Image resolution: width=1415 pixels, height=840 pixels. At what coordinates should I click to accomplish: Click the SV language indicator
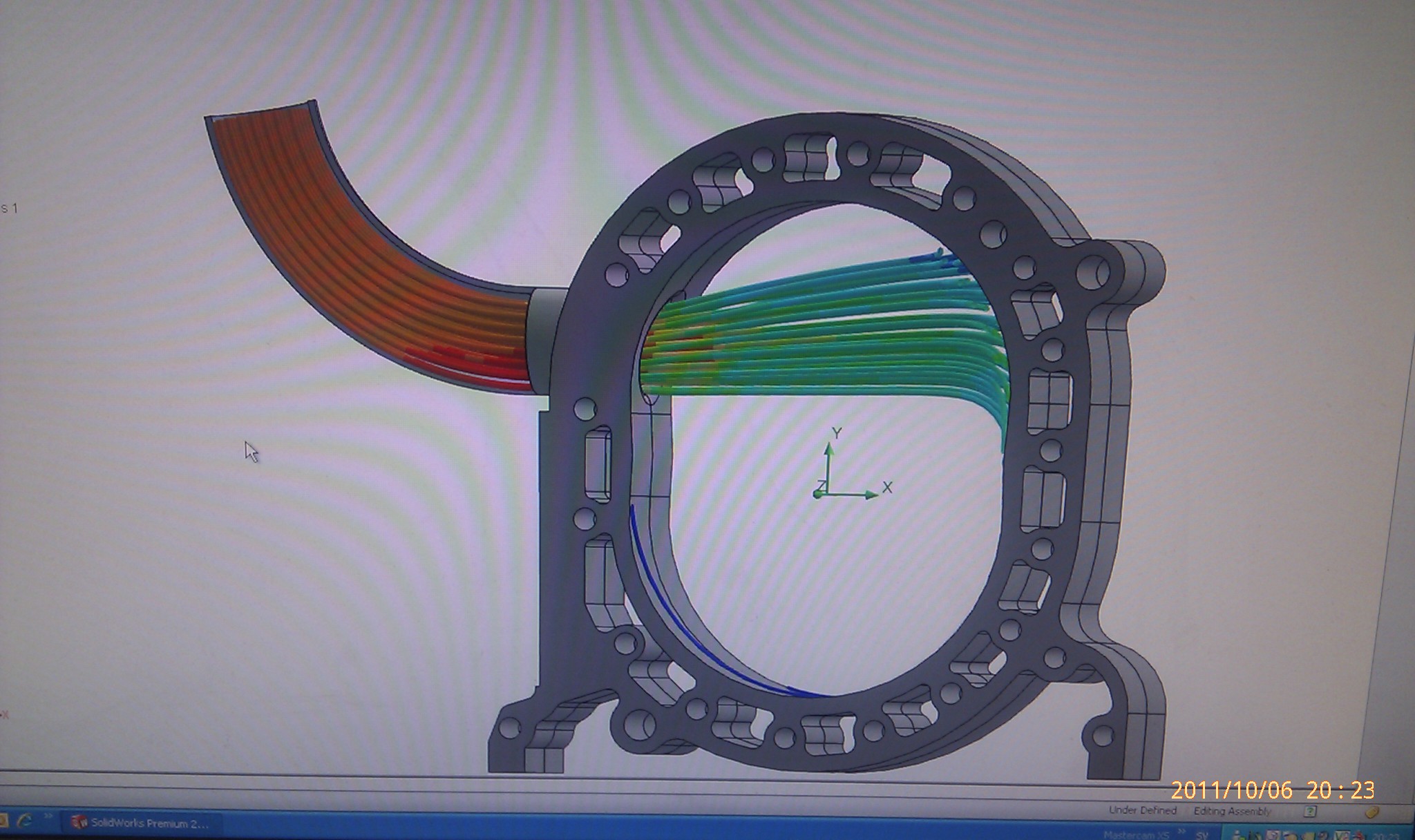(x=1202, y=836)
